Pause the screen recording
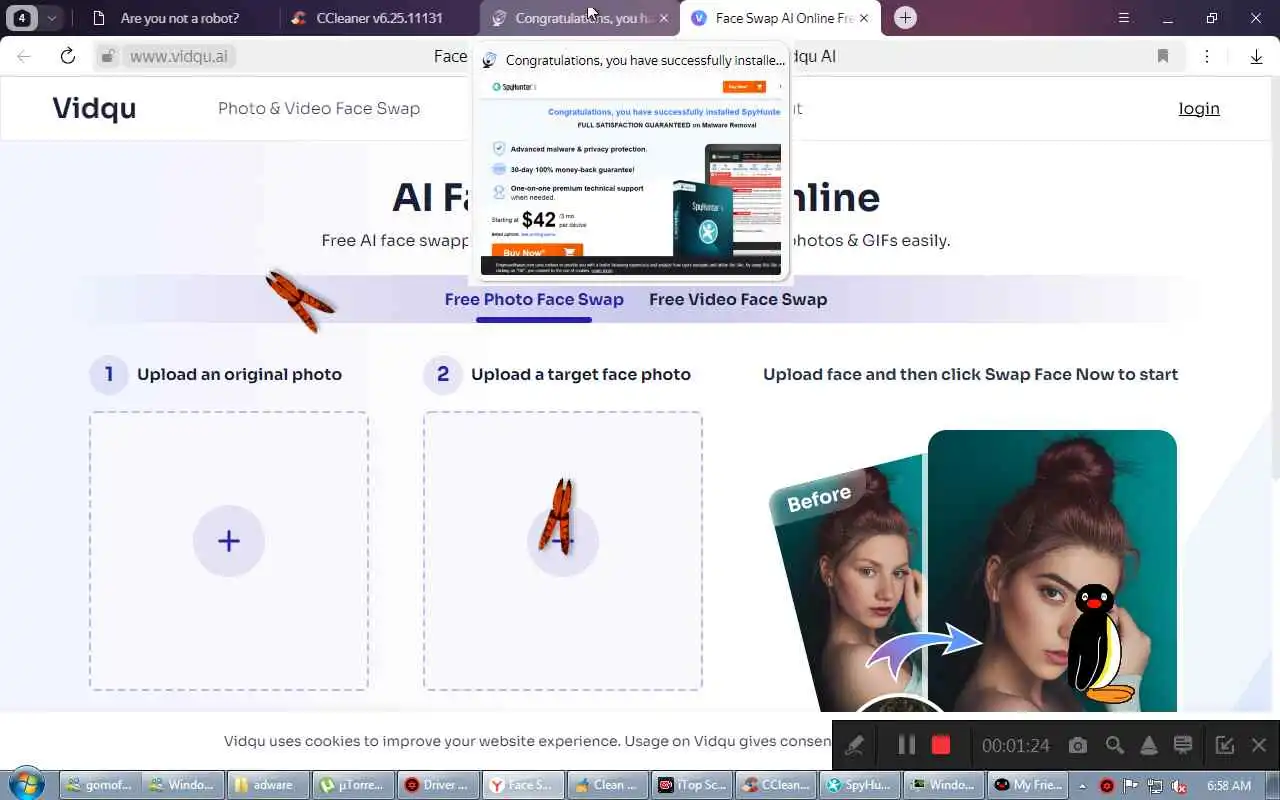This screenshot has height=800, width=1280. (907, 745)
